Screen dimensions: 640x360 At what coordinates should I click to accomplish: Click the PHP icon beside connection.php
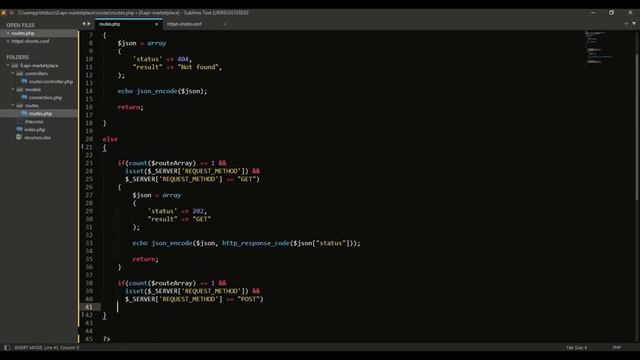tap(24, 98)
